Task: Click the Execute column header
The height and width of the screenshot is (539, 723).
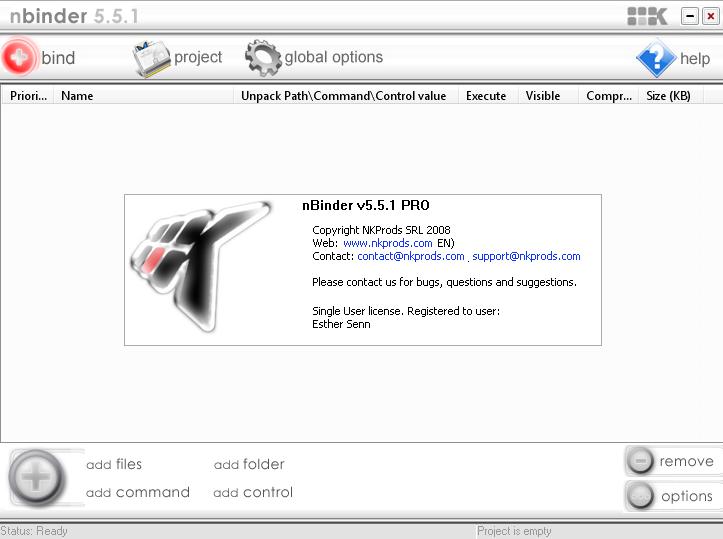Action: tap(488, 95)
